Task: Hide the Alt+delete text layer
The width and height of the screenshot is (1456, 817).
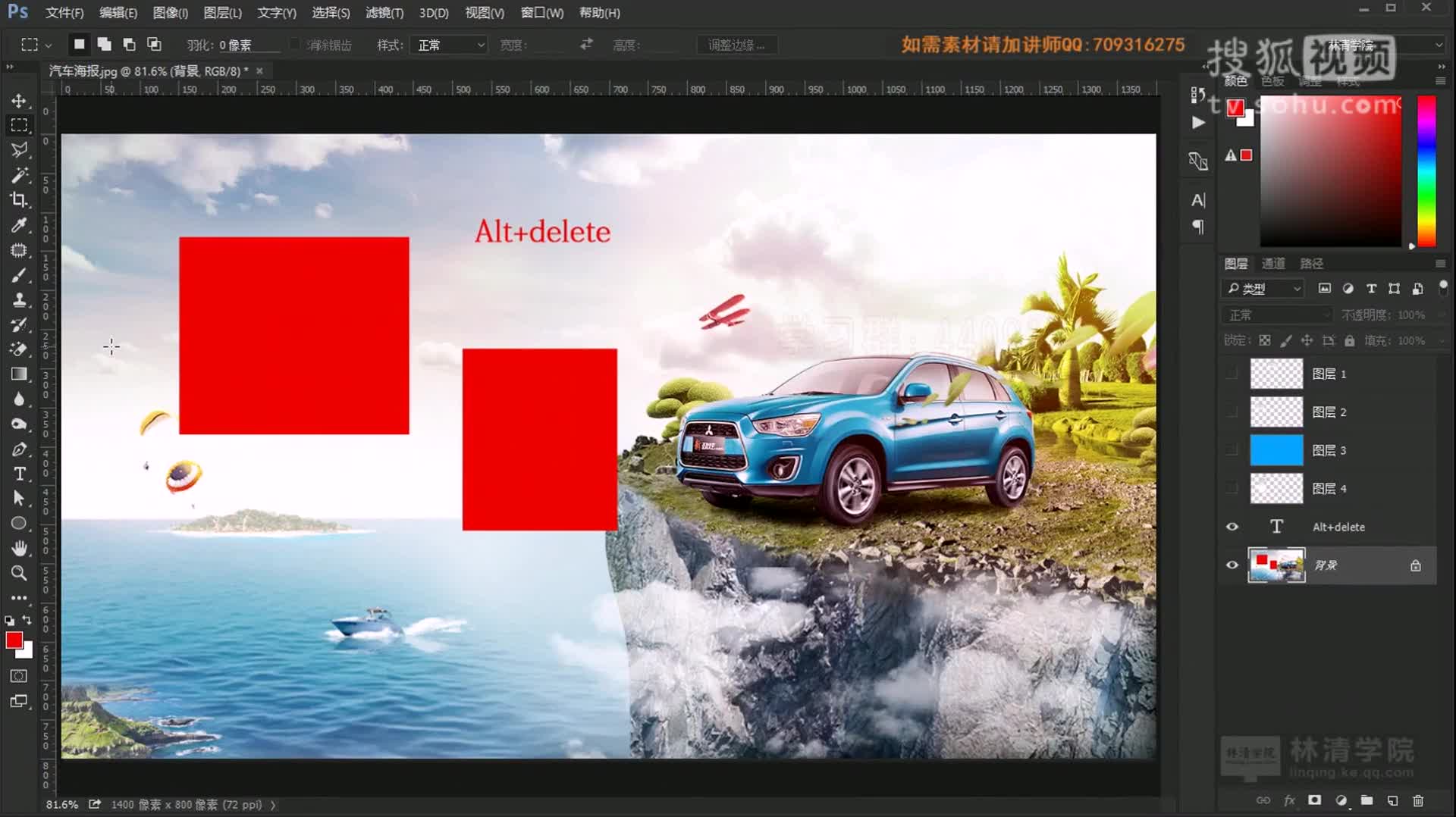Action: click(1232, 527)
